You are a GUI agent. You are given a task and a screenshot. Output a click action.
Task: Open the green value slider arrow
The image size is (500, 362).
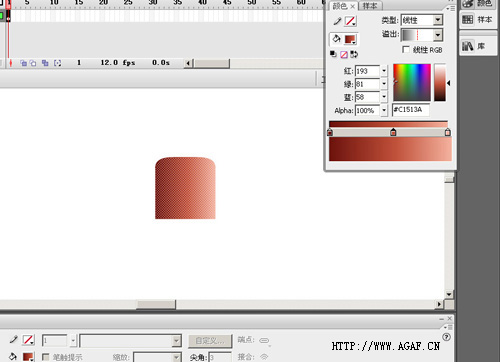click(x=384, y=84)
